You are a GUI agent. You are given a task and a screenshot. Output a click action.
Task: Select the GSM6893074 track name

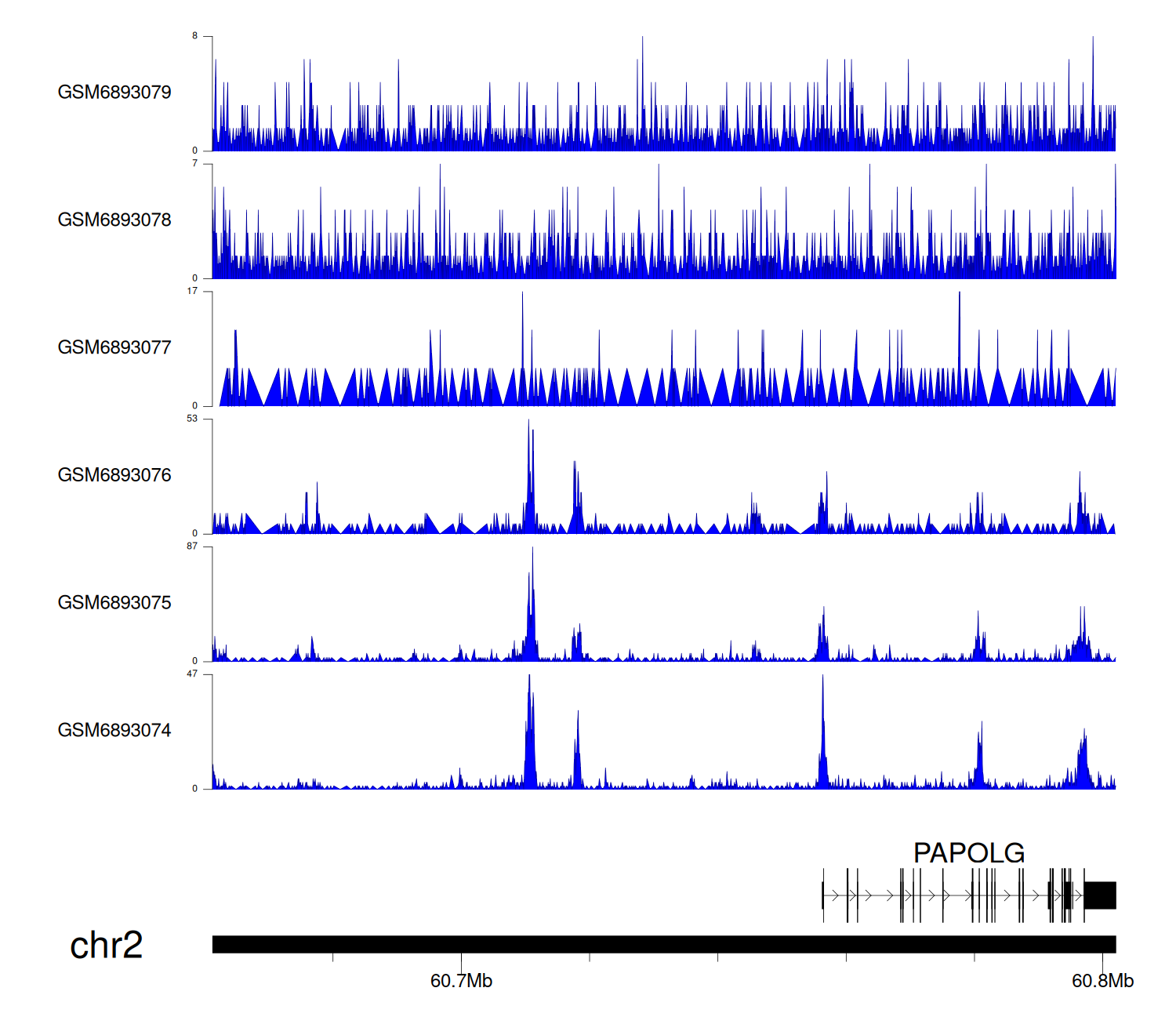(114, 731)
